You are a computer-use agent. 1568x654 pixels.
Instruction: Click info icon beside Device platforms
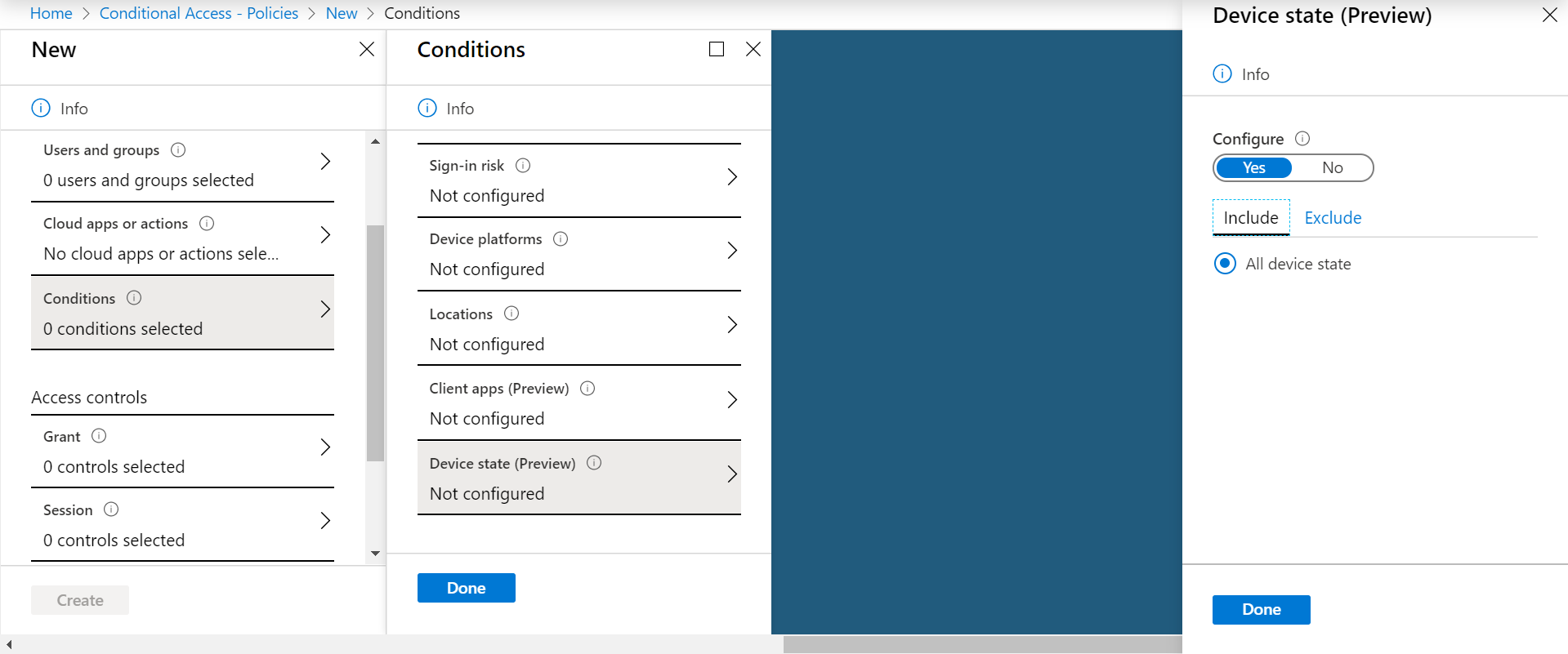[x=561, y=239]
